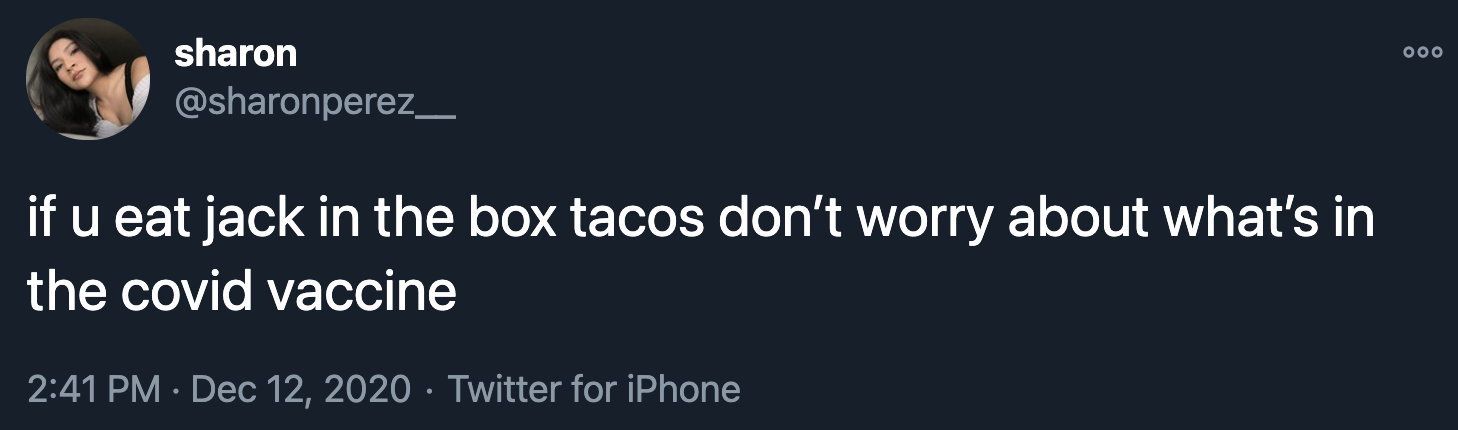The width and height of the screenshot is (1458, 430).
Task: Click sharon's profile picture
Action: [87, 79]
